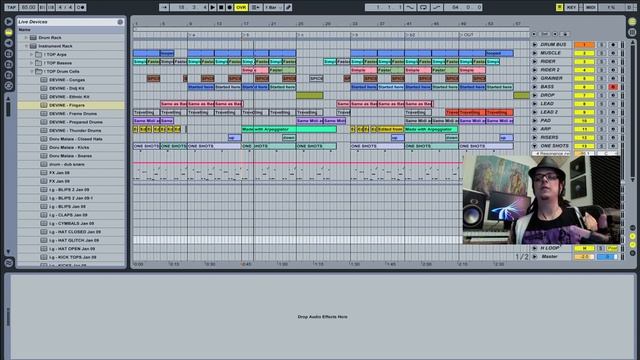Select the Made with Arpeggiator clip
This screenshot has height=360, width=640.
tap(289, 129)
